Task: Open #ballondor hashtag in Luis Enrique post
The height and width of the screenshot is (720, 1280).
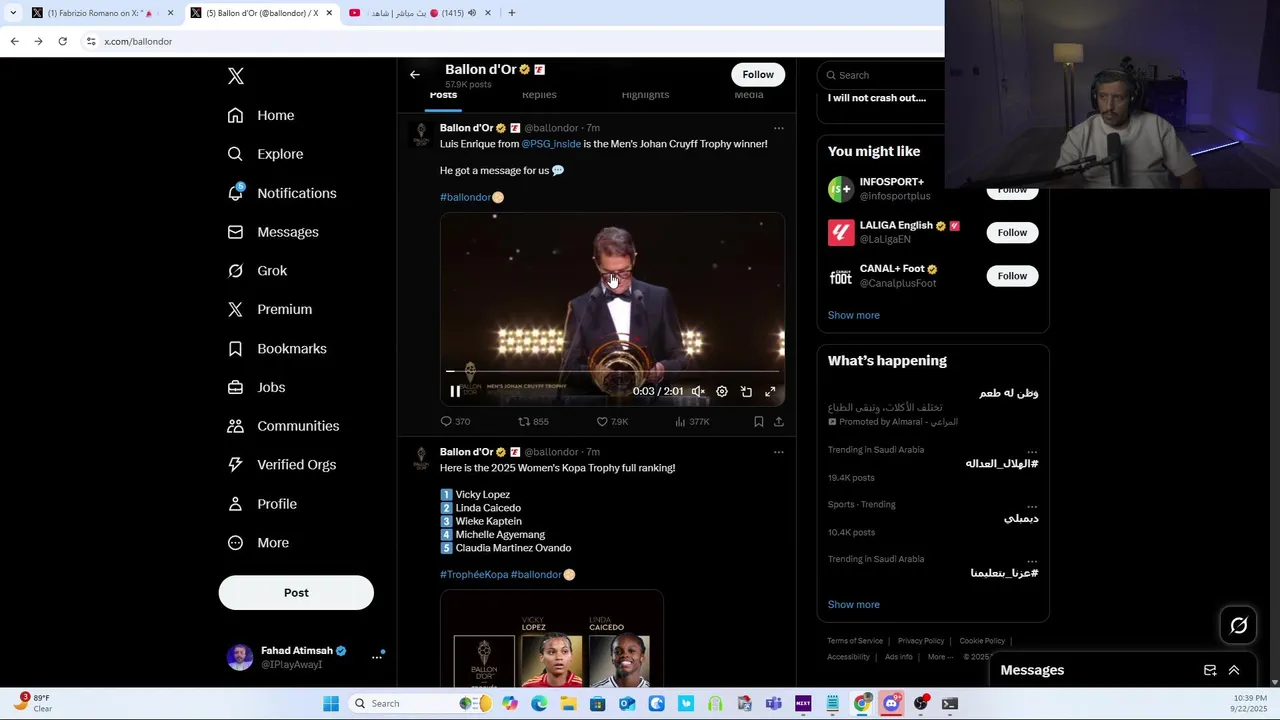Action: click(x=465, y=197)
